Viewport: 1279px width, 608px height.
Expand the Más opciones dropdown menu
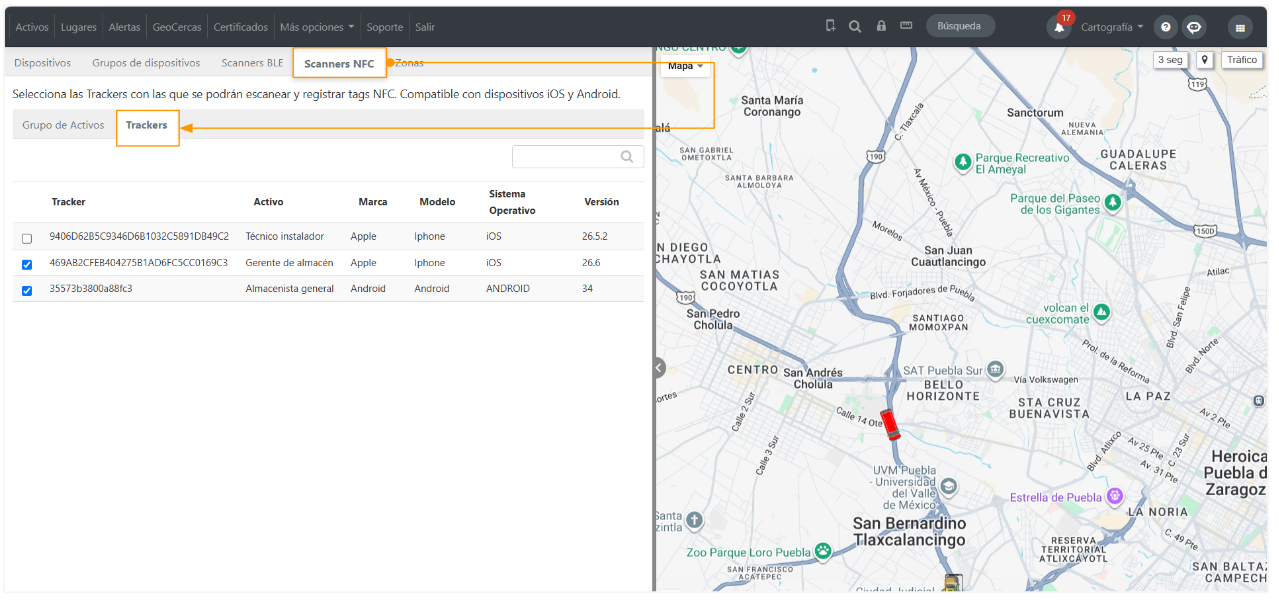[317, 27]
